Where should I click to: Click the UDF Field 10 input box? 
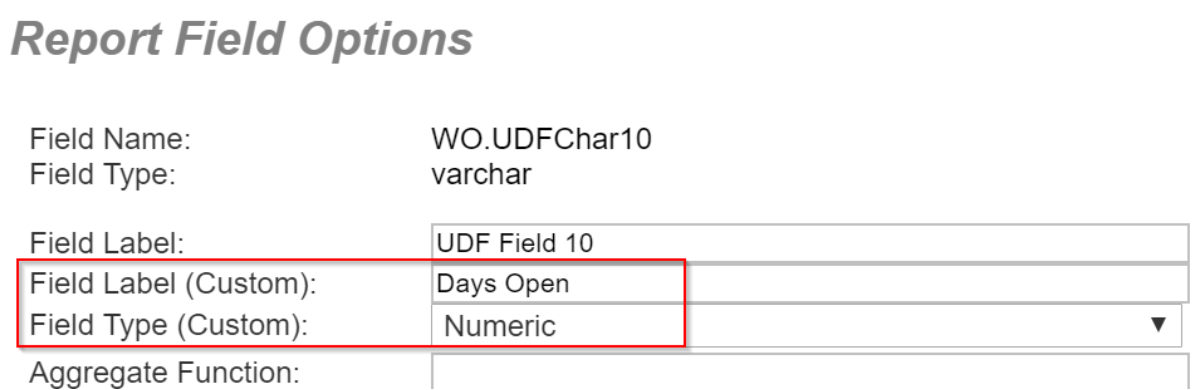click(x=807, y=243)
